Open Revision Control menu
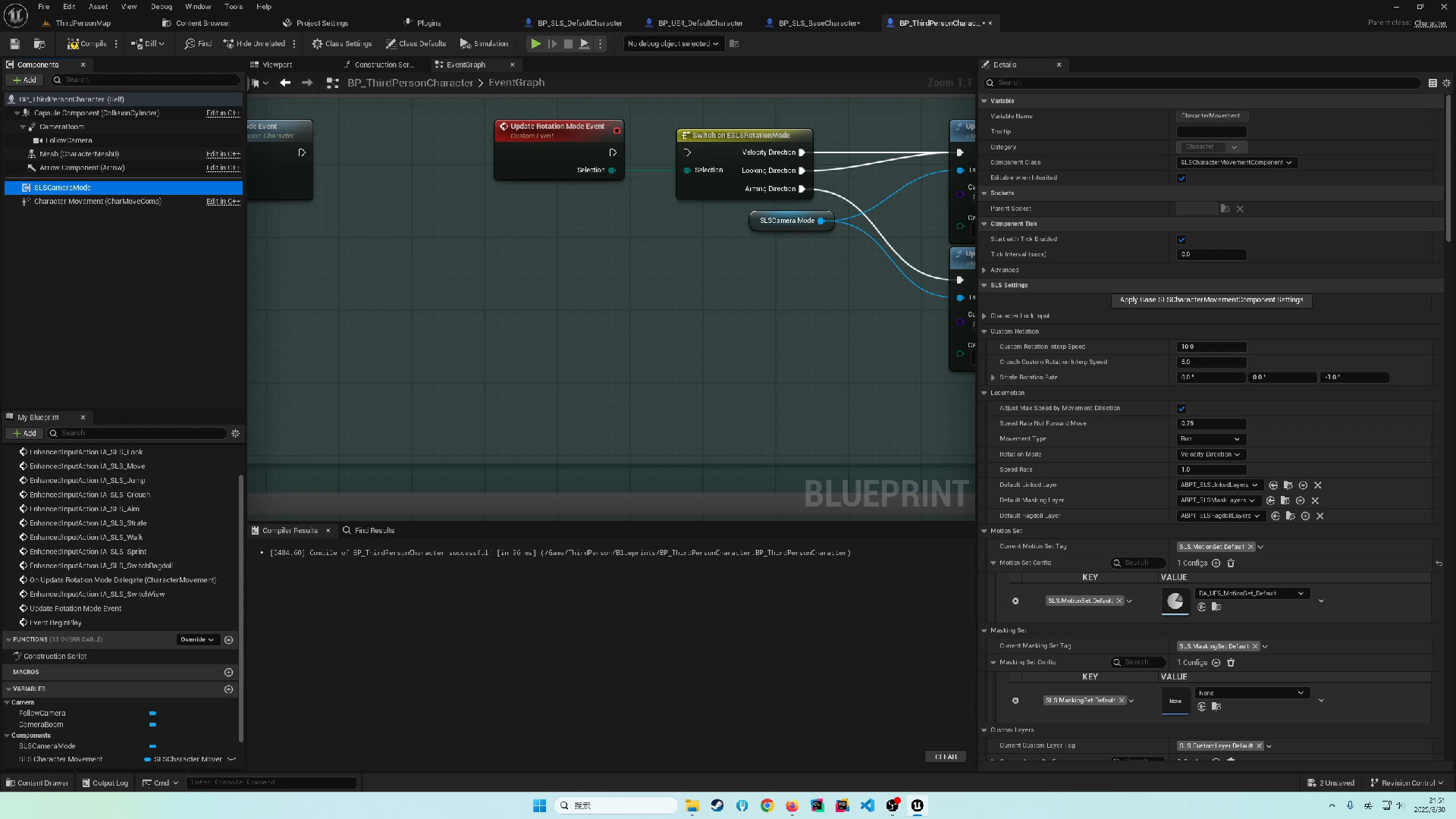Screen dimensions: 1456x819 1407,783
